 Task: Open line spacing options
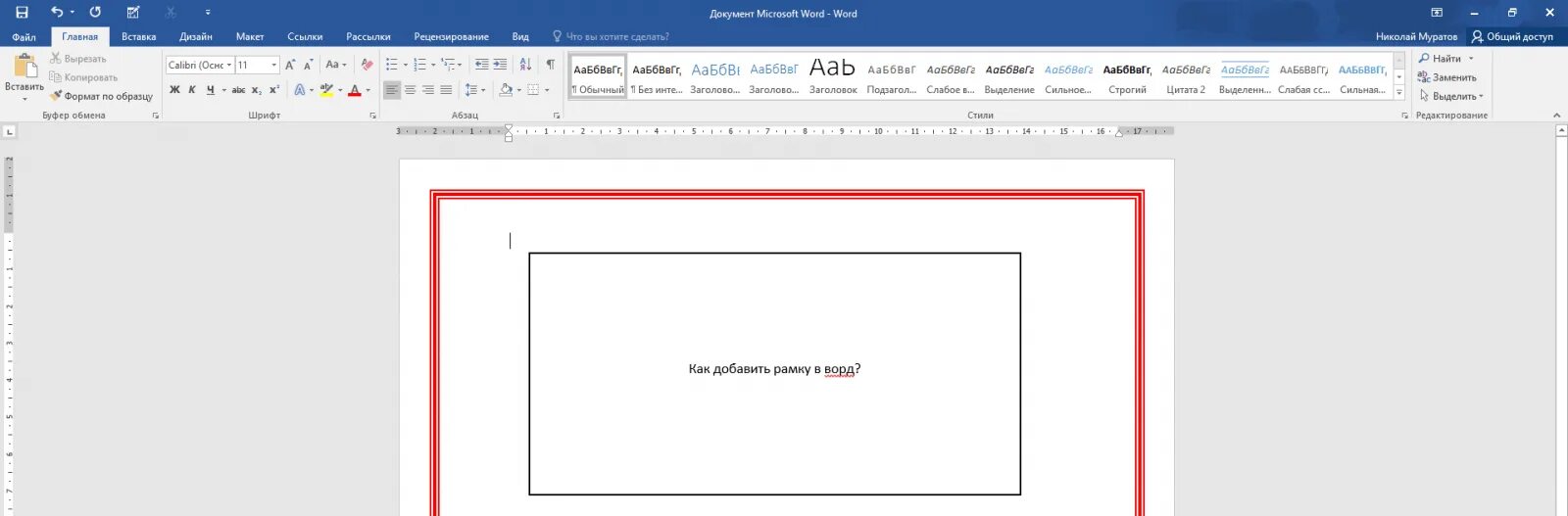pos(470,90)
